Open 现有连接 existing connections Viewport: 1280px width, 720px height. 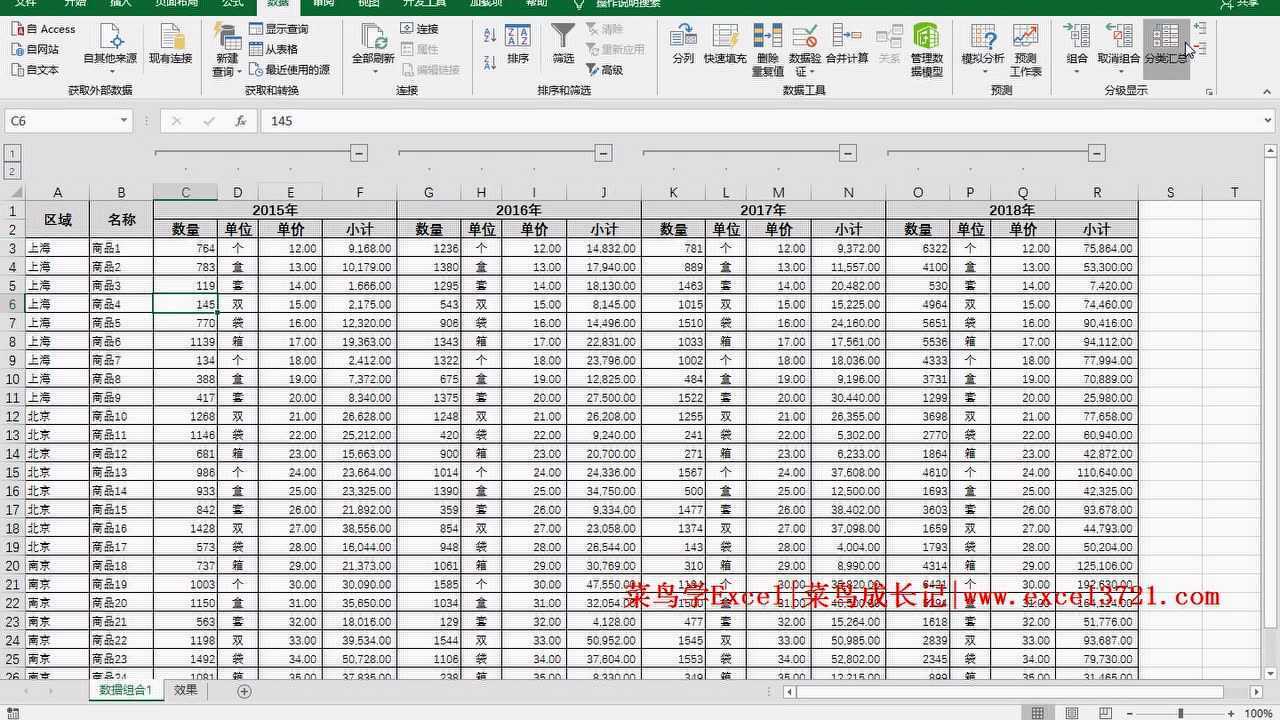[x=170, y=46]
